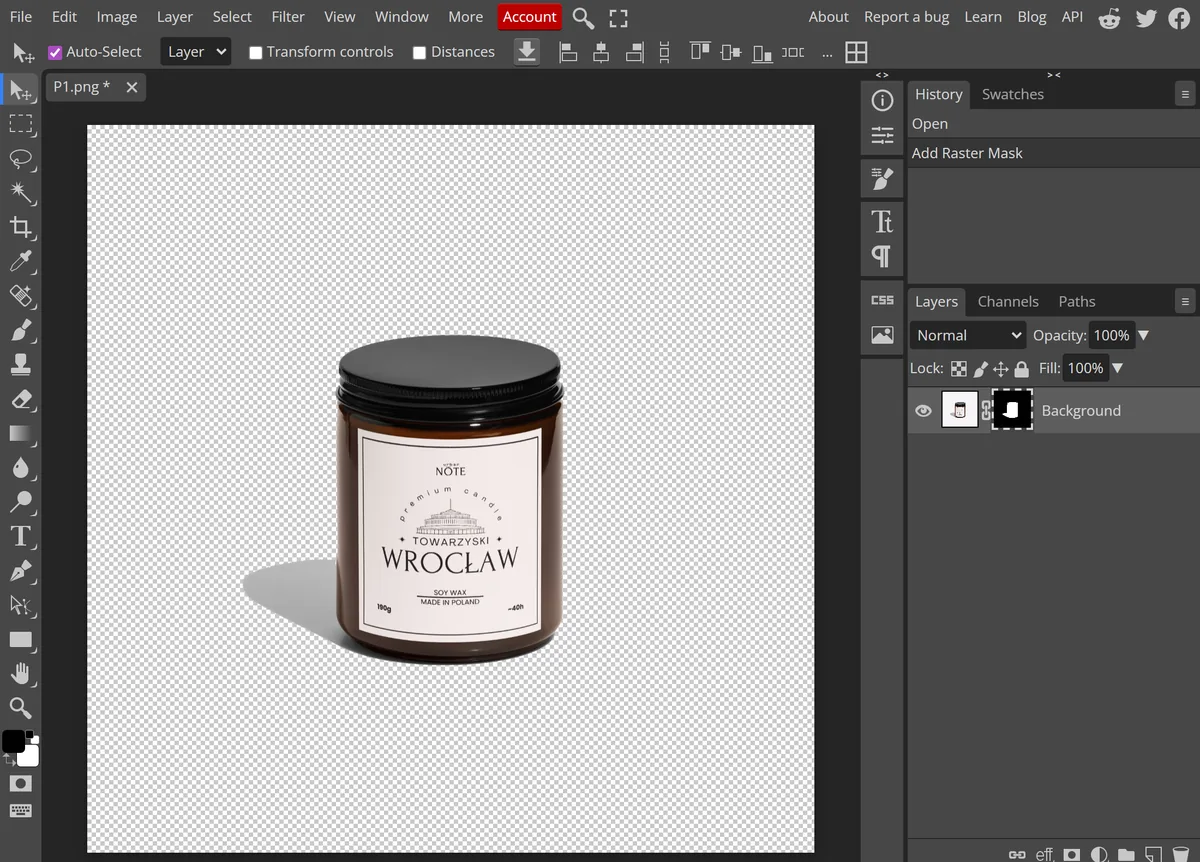Image resolution: width=1200 pixels, height=862 pixels.
Task: Select the Crop tool
Action: point(20,227)
